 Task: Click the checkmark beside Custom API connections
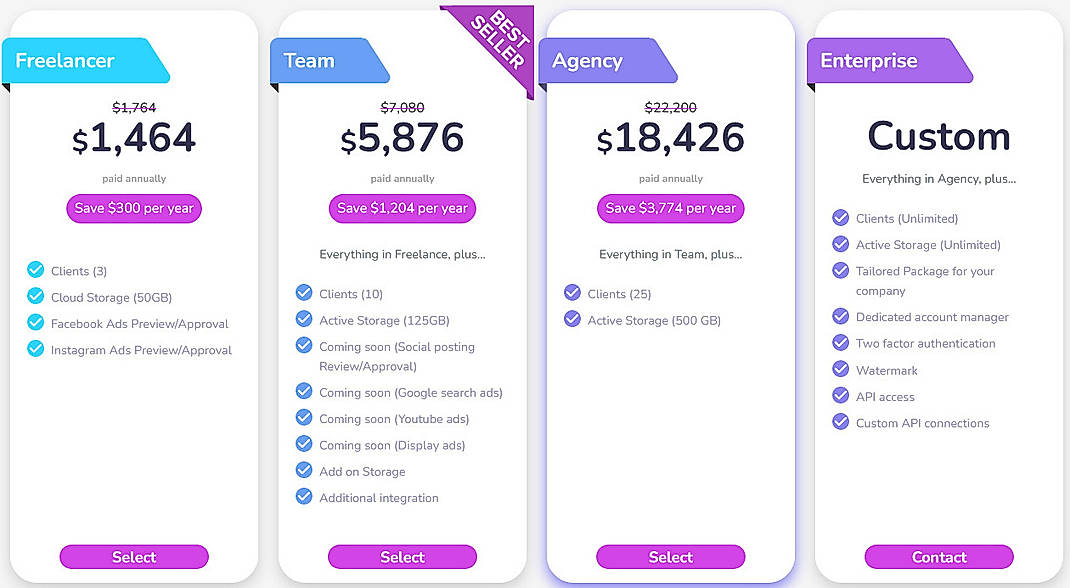[840, 422]
